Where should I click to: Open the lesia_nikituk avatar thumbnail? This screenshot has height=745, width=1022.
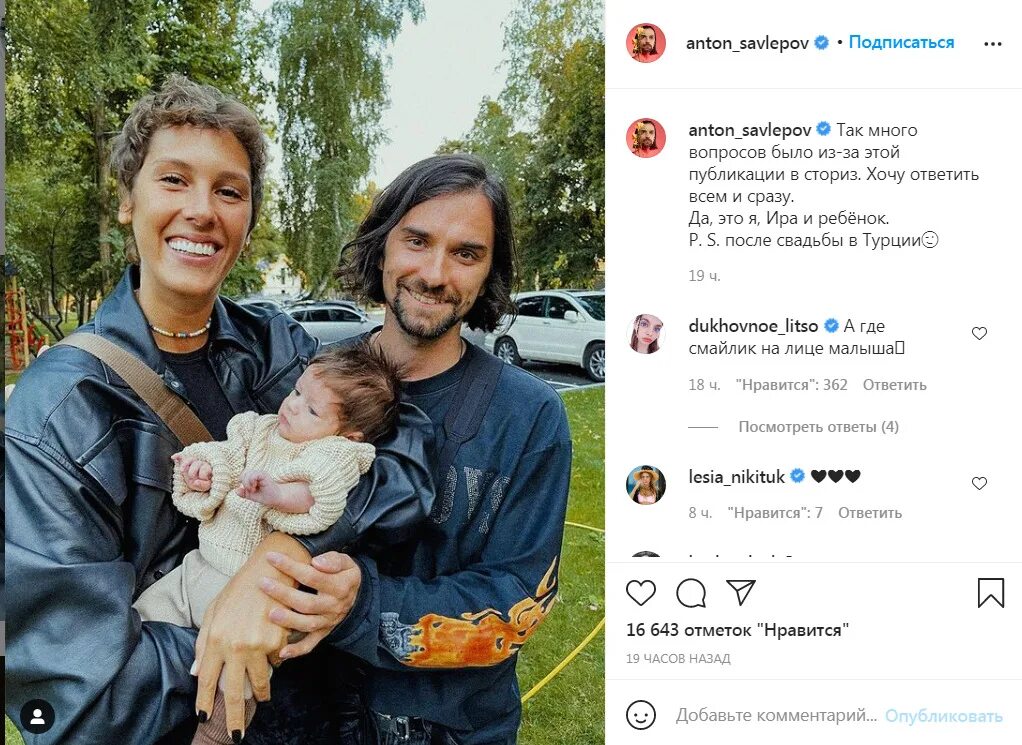[x=646, y=485]
